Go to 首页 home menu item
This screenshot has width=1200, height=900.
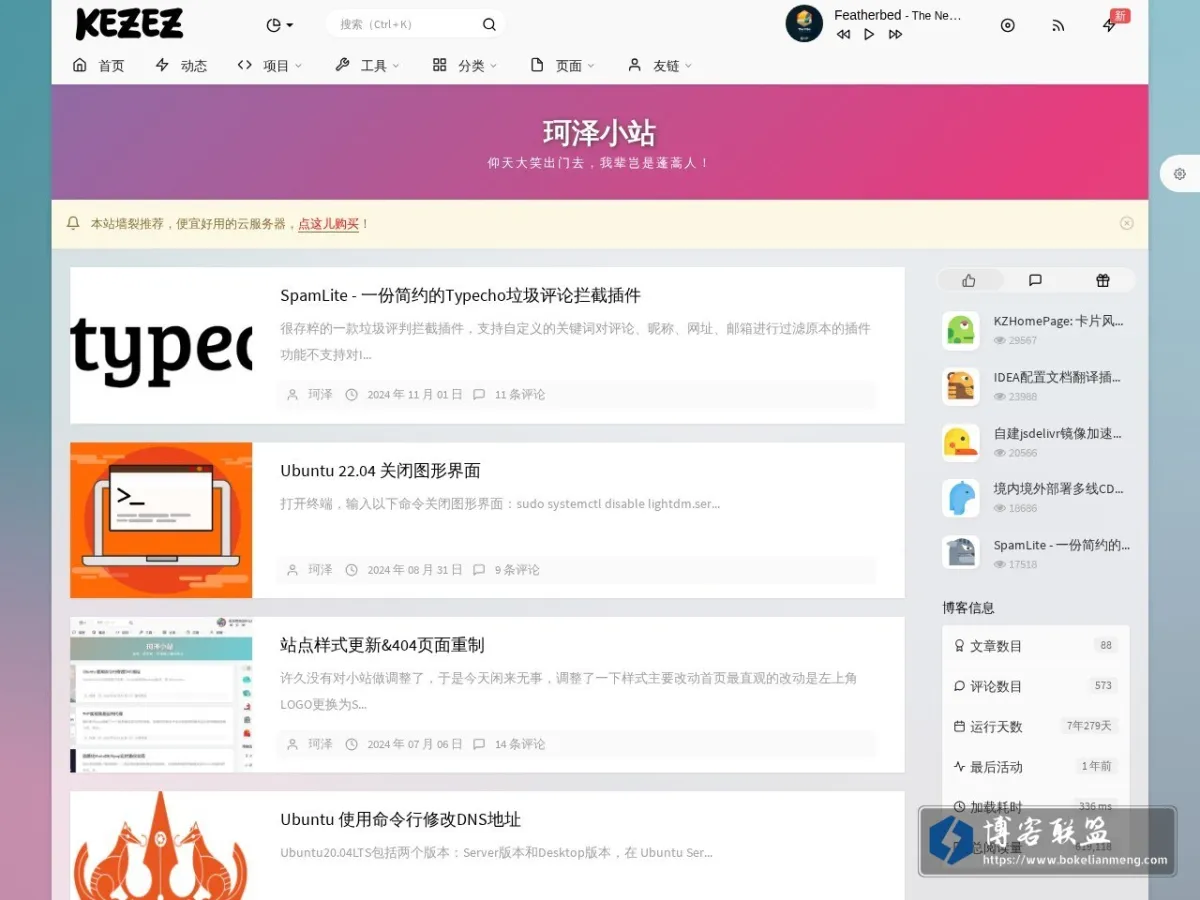[99, 65]
